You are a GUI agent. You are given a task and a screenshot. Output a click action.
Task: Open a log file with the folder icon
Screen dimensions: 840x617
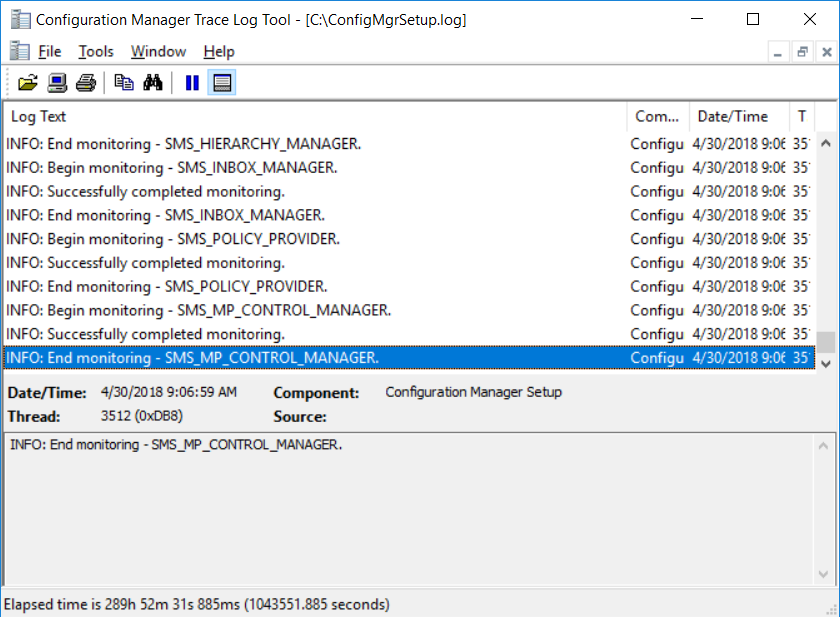point(27,83)
